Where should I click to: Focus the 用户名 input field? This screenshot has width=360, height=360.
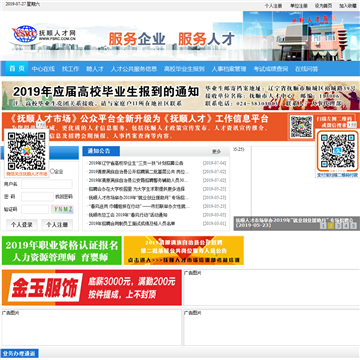coord(47,184)
